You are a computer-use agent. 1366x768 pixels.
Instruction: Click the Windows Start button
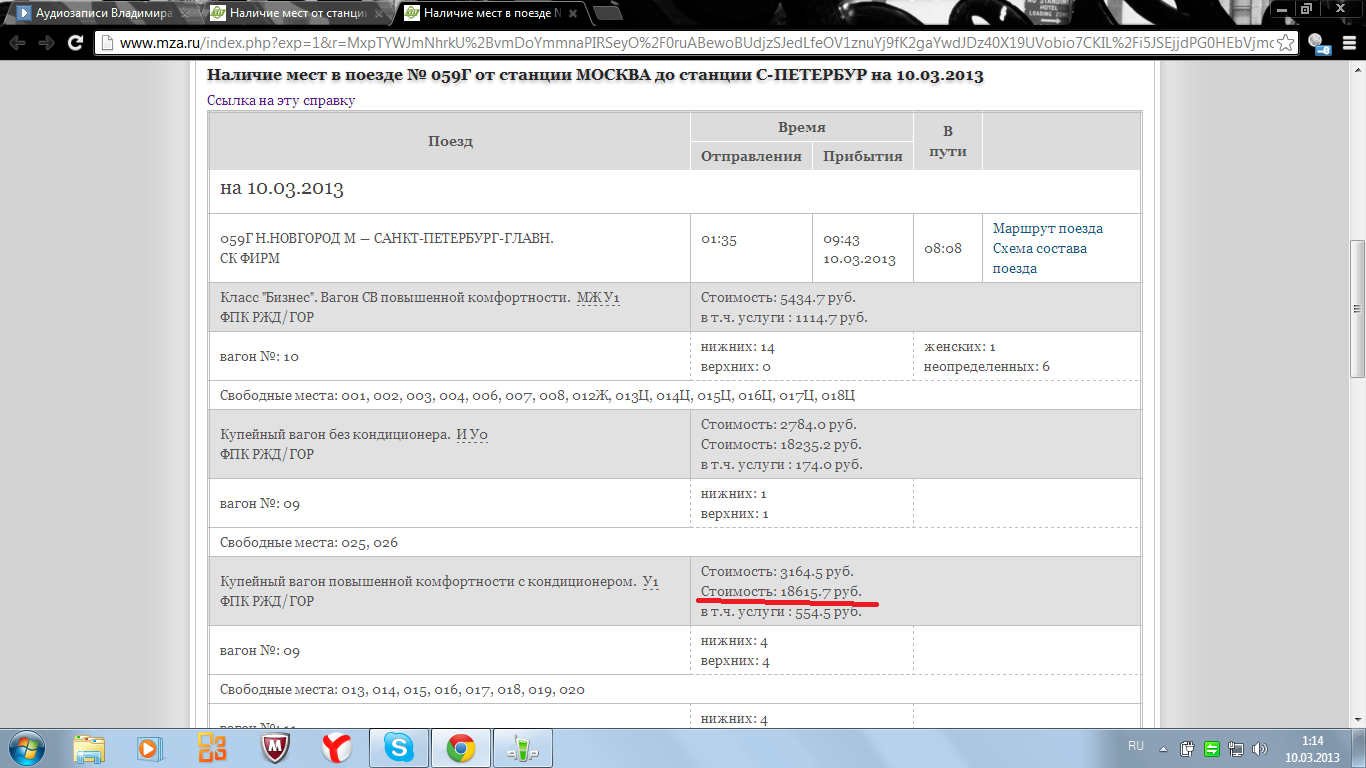pyautogui.click(x=25, y=747)
